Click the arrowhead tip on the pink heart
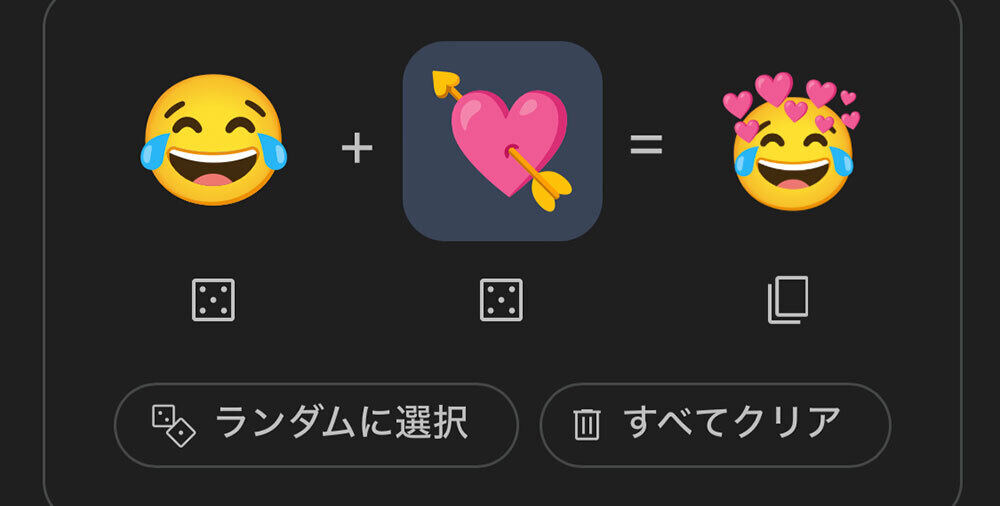 coord(445,82)
